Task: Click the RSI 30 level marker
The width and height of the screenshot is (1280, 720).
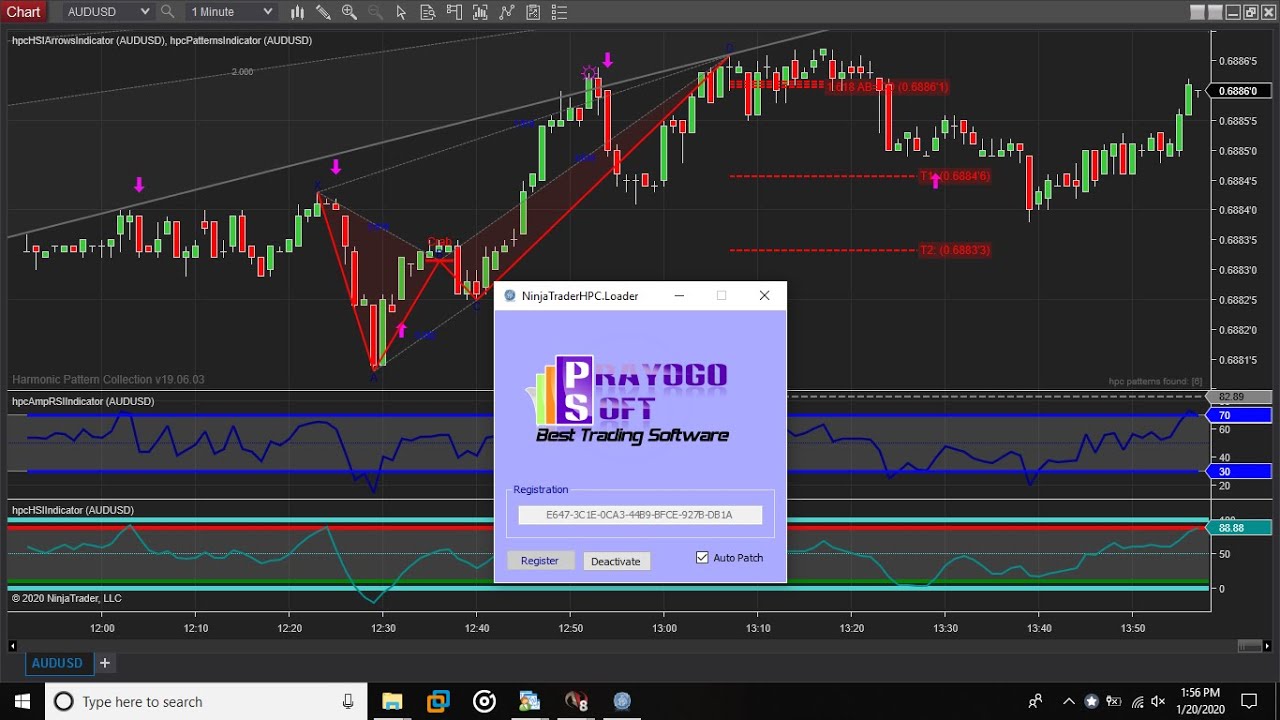Action: click(1241, 471)
